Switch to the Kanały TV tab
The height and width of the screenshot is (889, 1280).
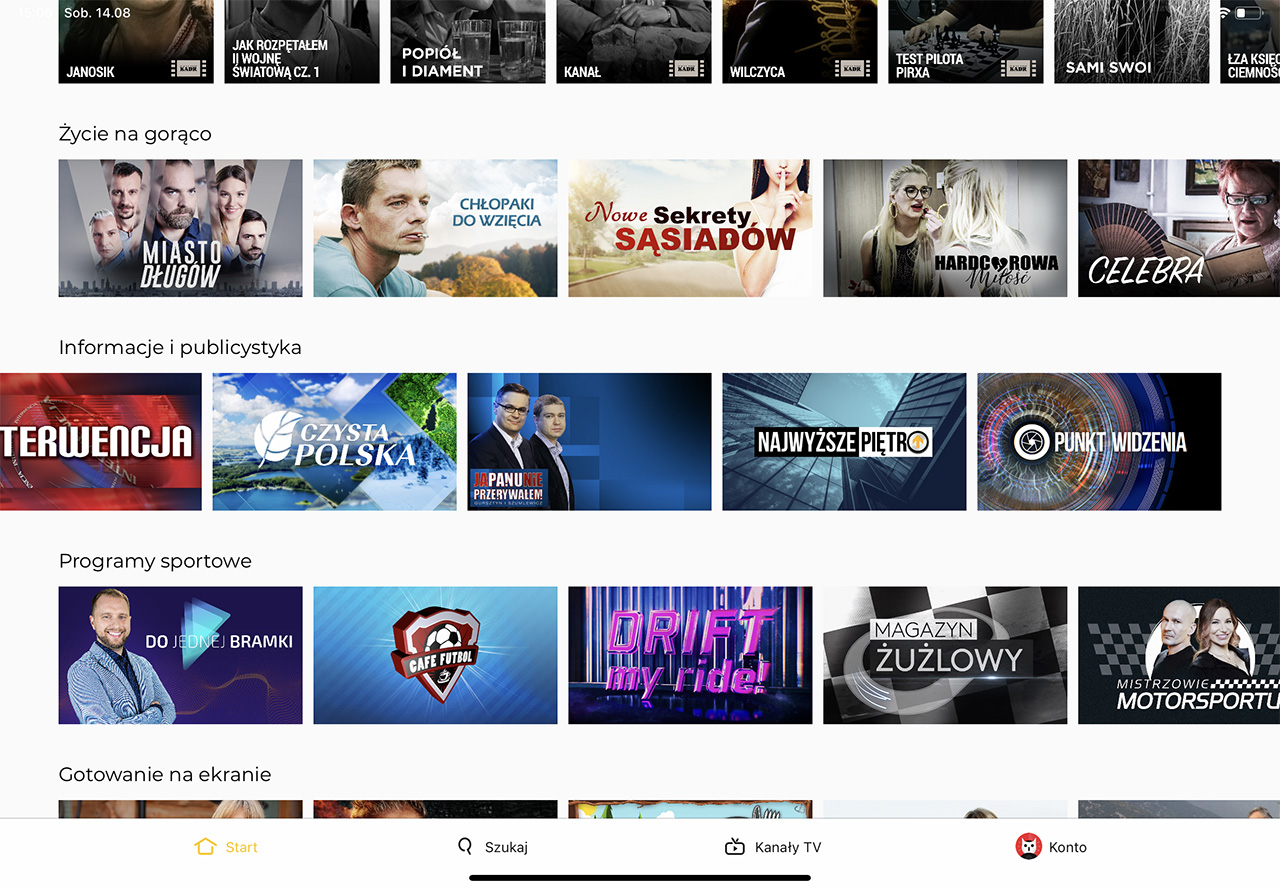pos(787,847)
